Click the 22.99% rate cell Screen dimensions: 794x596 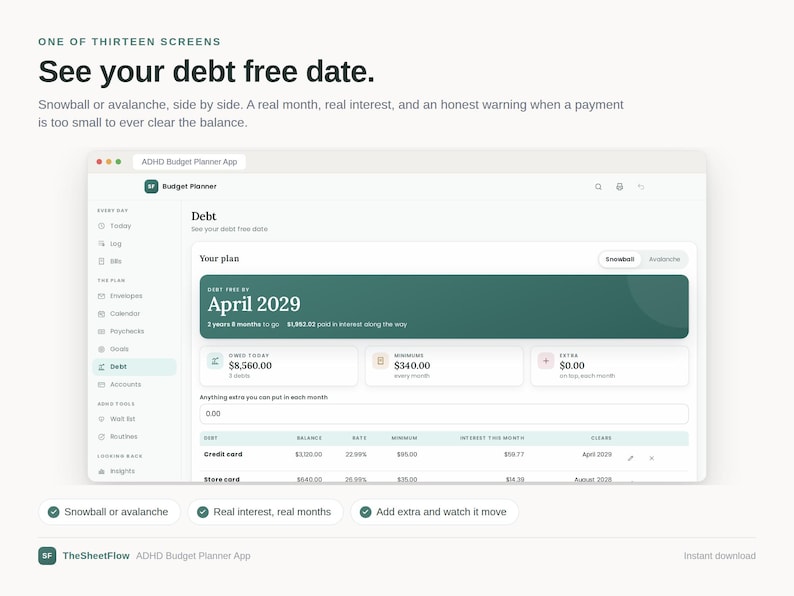tap(356, 454)
